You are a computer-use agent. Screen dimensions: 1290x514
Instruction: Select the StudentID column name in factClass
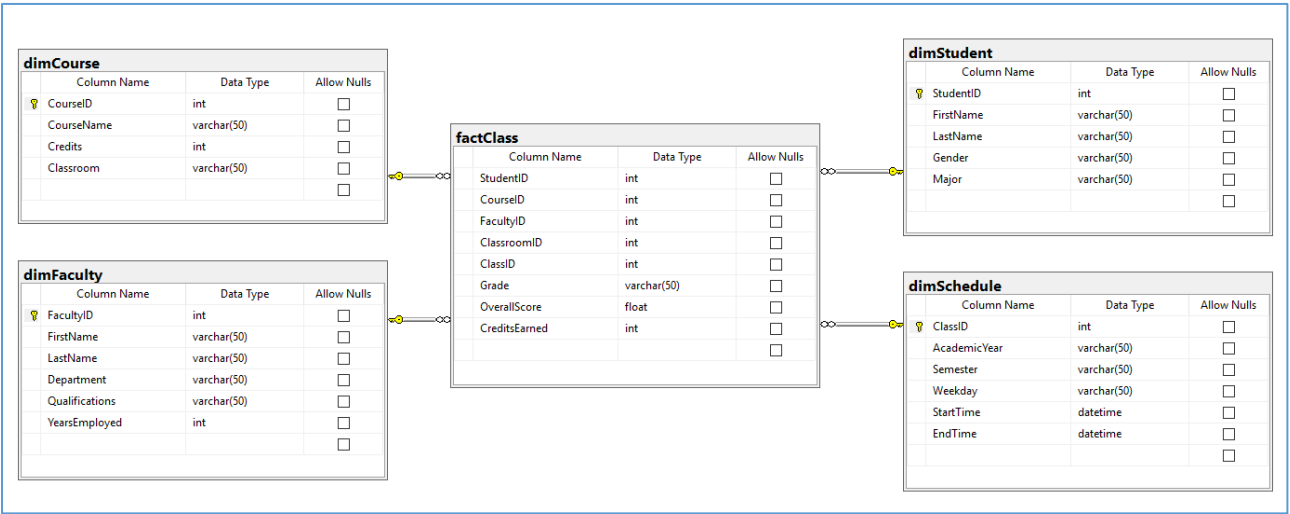504,178
